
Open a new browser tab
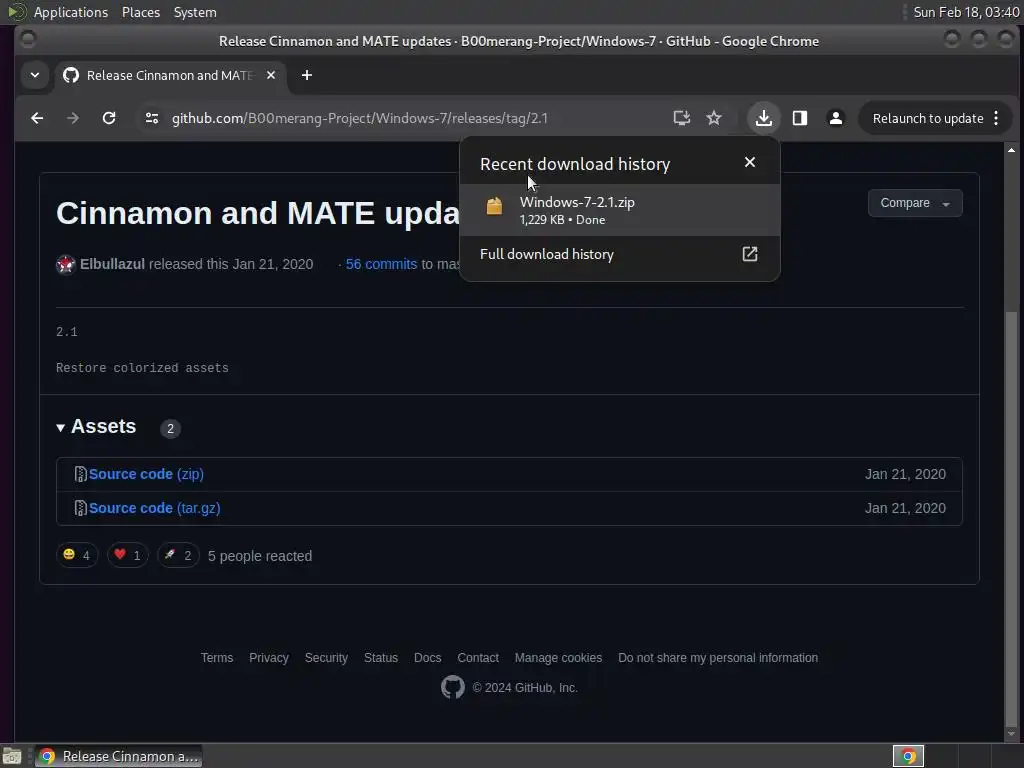tap(306, 75)
